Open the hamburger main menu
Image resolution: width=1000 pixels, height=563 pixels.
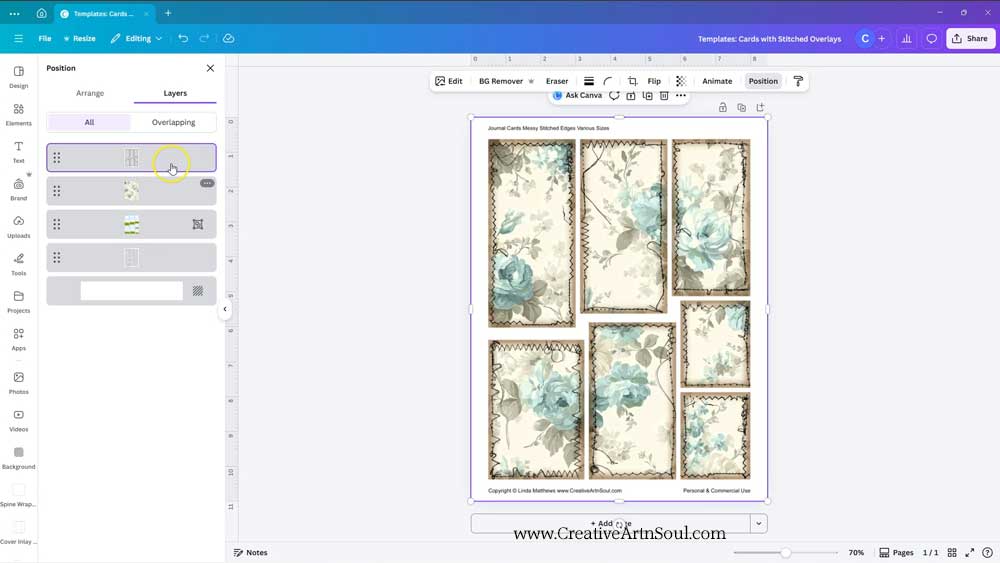click(x=18, y=38)
